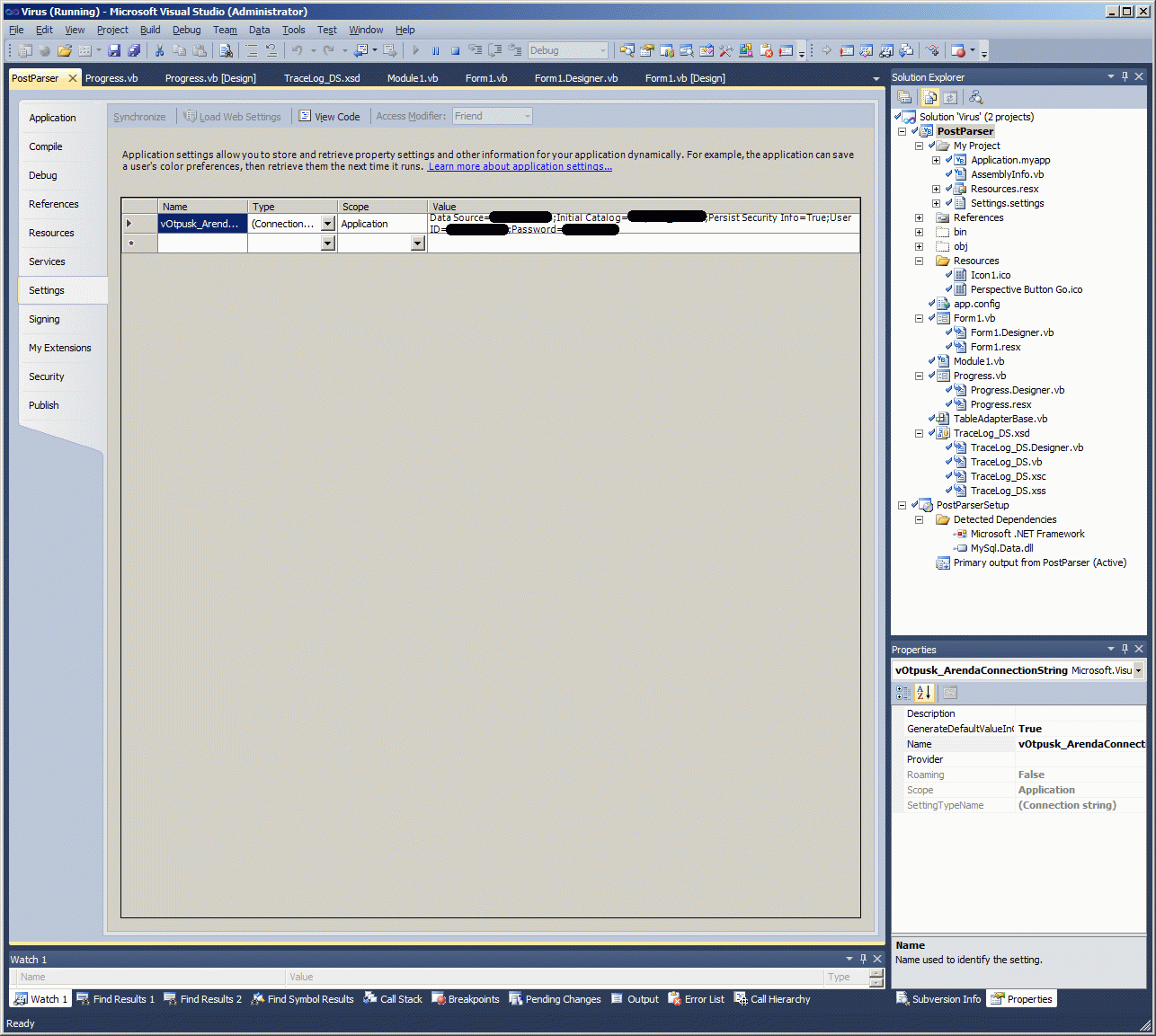Open the Scope dropdown in the empty row
The width and height of the screenshot is (1156, 1036).
coord(417,244)
